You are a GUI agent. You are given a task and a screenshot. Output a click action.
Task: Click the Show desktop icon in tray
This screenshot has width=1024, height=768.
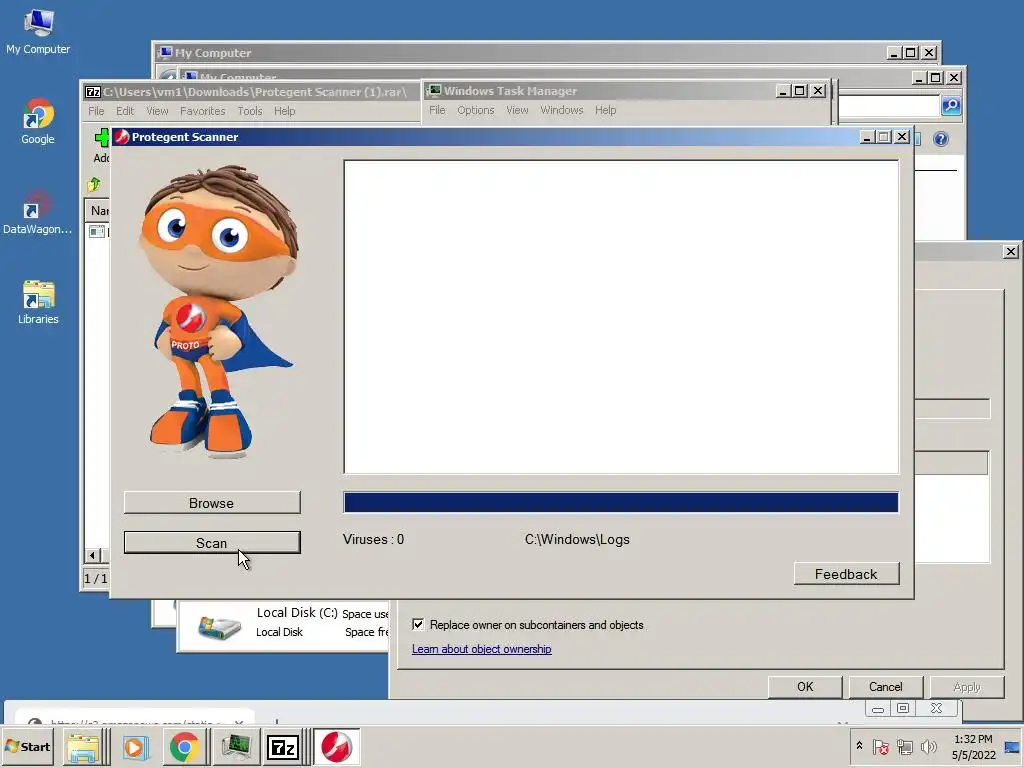(1012, 747)
